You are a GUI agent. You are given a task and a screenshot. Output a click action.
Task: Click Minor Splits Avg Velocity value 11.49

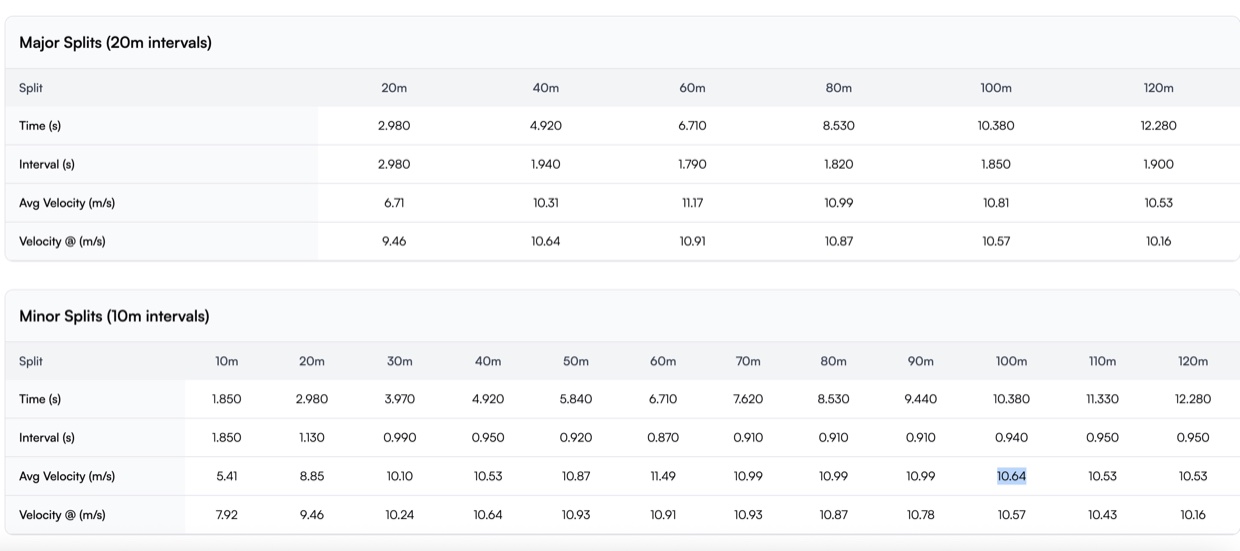point(663,476)
